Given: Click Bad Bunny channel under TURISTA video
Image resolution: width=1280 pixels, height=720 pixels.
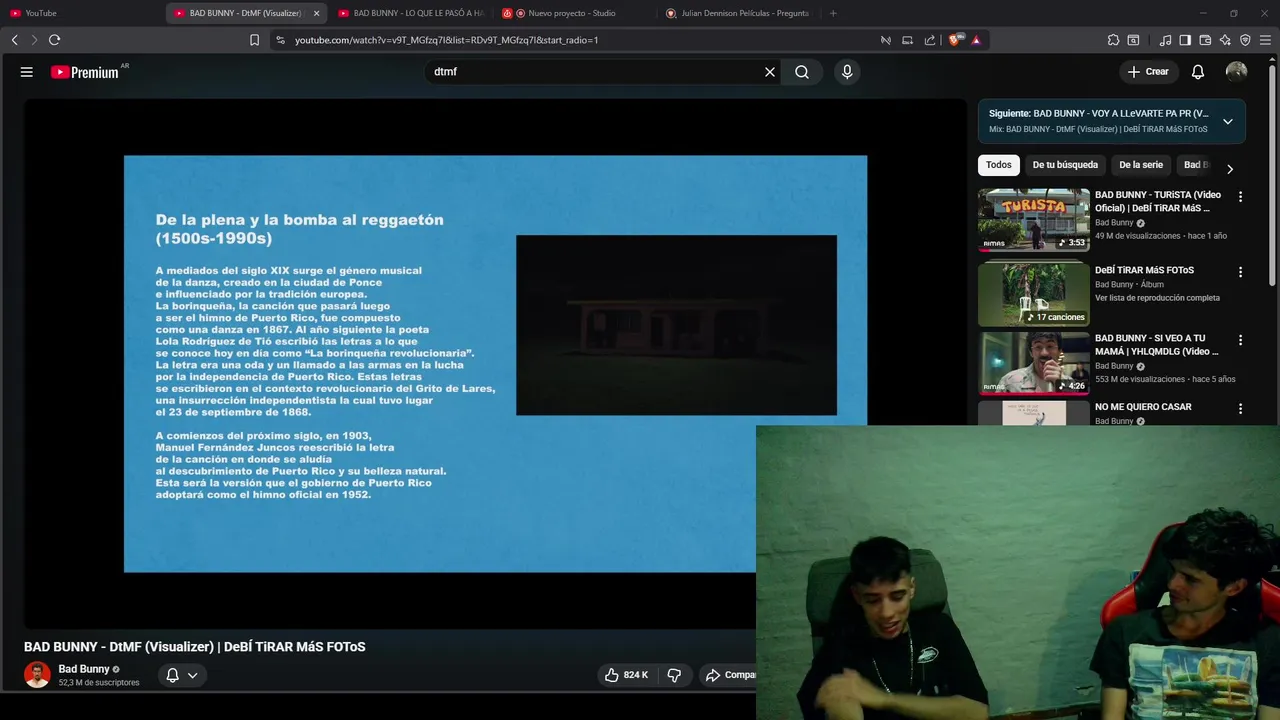Looking at the screenshot, I should coord(1114,223).
